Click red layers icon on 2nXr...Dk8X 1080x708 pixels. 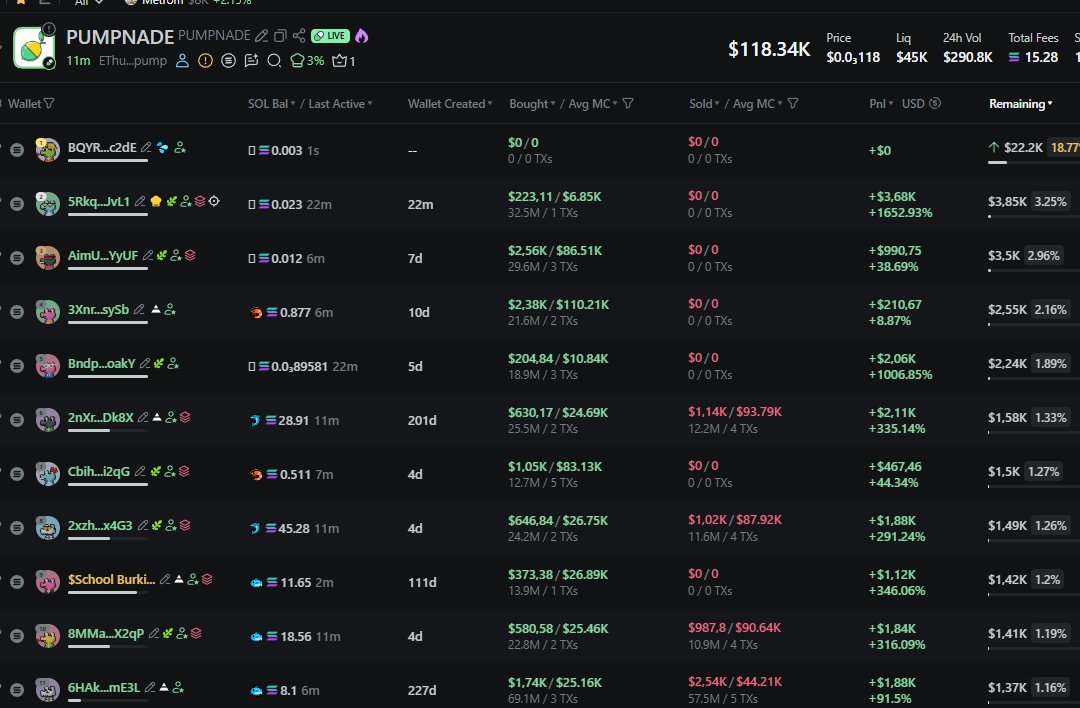tap(185, 417)
